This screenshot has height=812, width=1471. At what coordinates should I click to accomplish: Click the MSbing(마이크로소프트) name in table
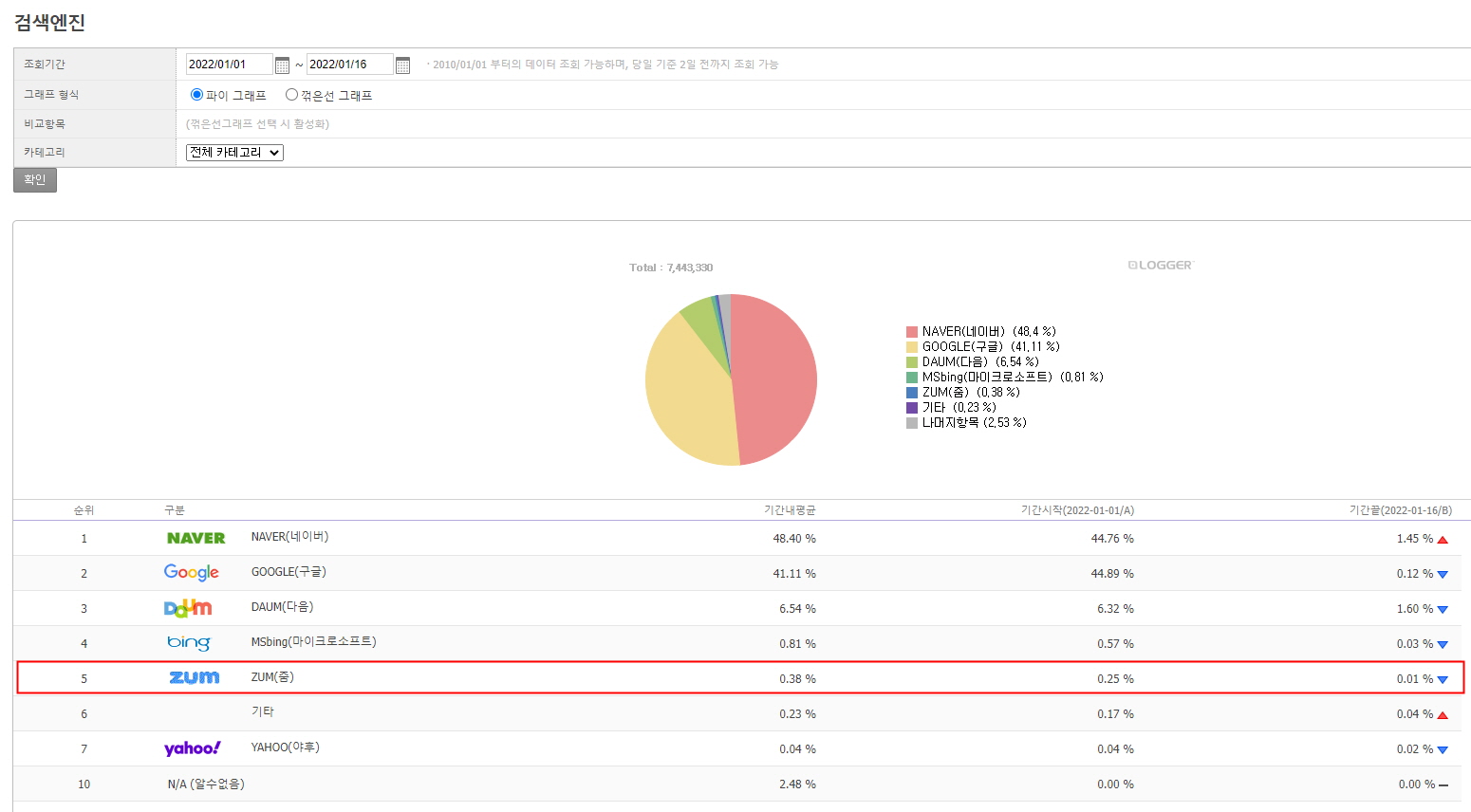pos(313,642)
